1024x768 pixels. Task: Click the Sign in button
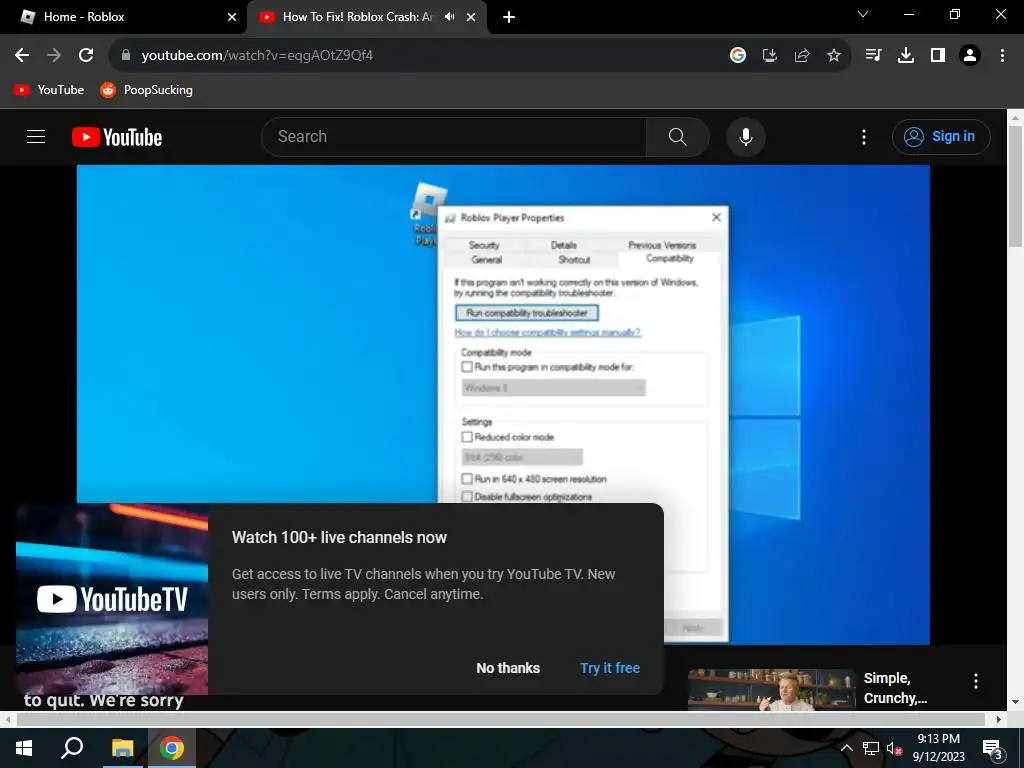click(941, 136)
